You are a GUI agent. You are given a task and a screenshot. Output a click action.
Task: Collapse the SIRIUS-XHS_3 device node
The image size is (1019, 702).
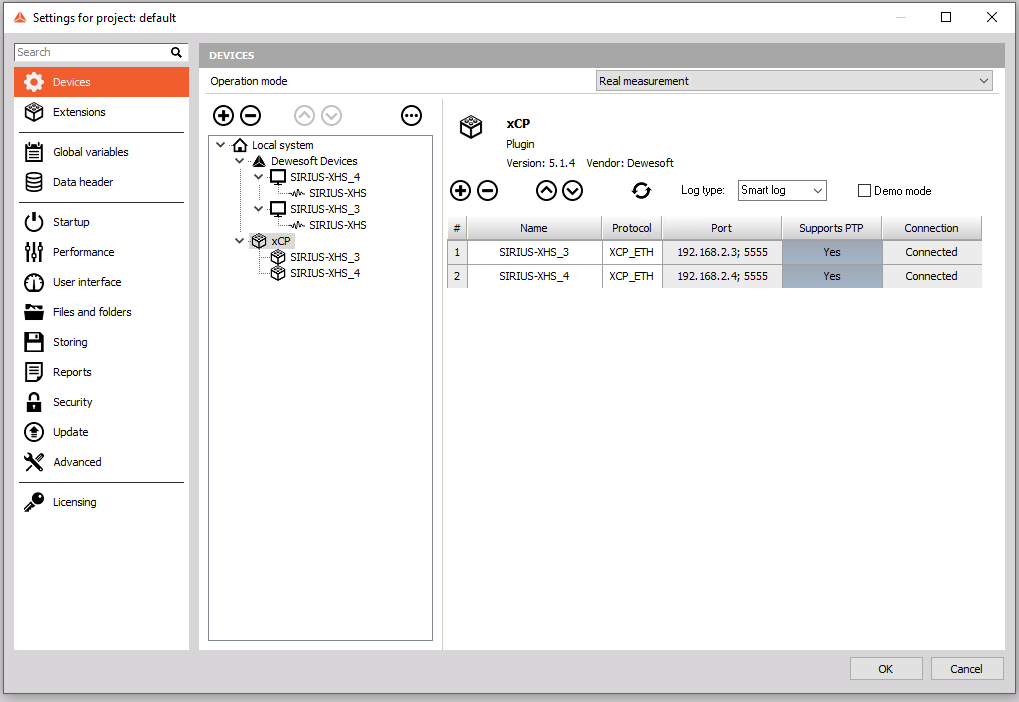point(258,209)
